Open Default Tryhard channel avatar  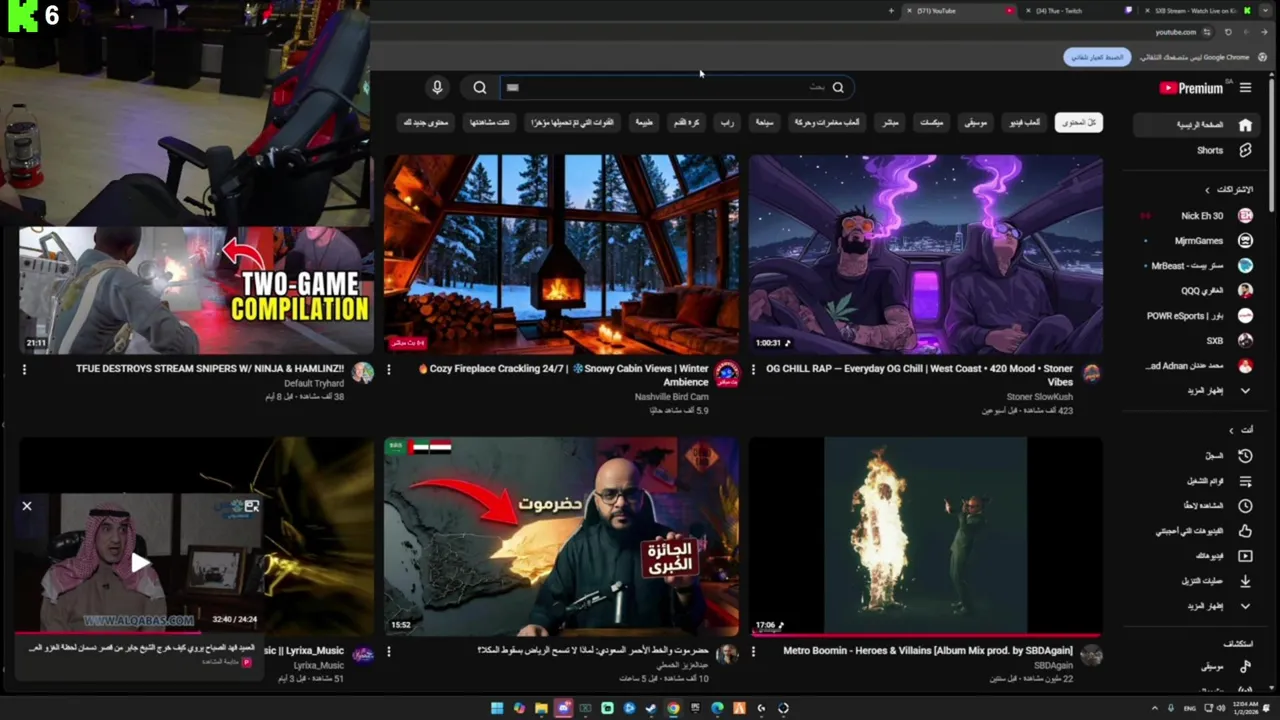[363, 374]
